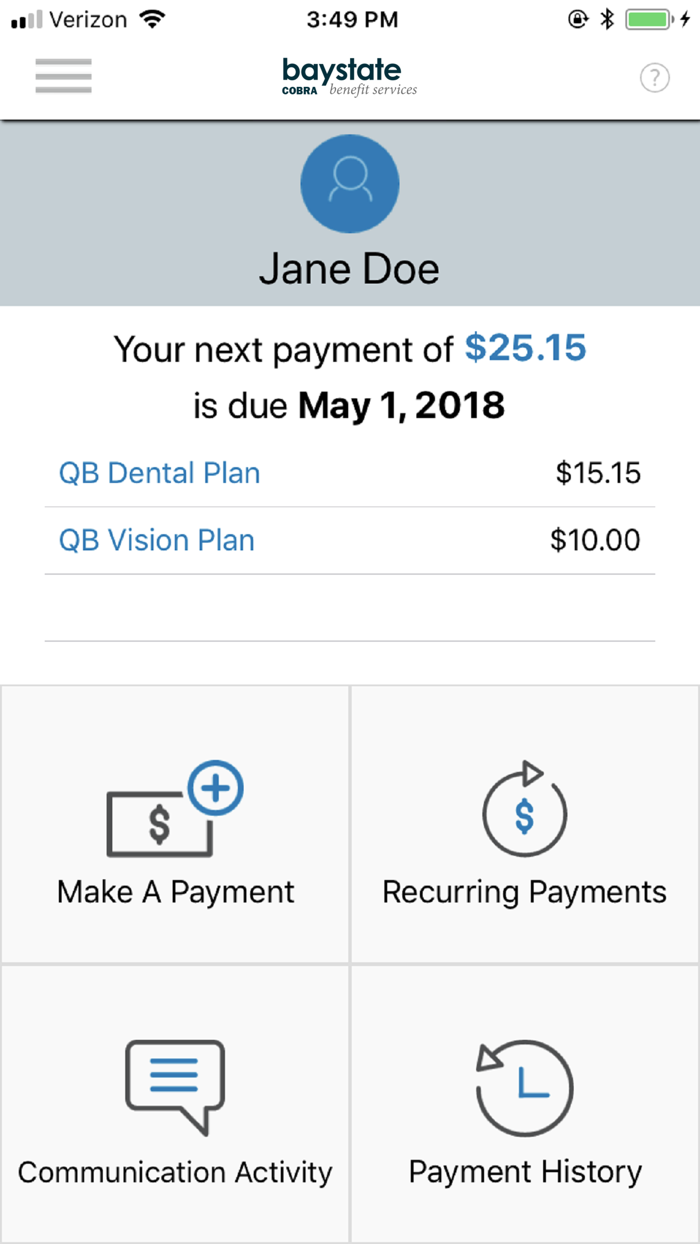
Task: Open the QB Vision Plan details
Action: point(156,539)
